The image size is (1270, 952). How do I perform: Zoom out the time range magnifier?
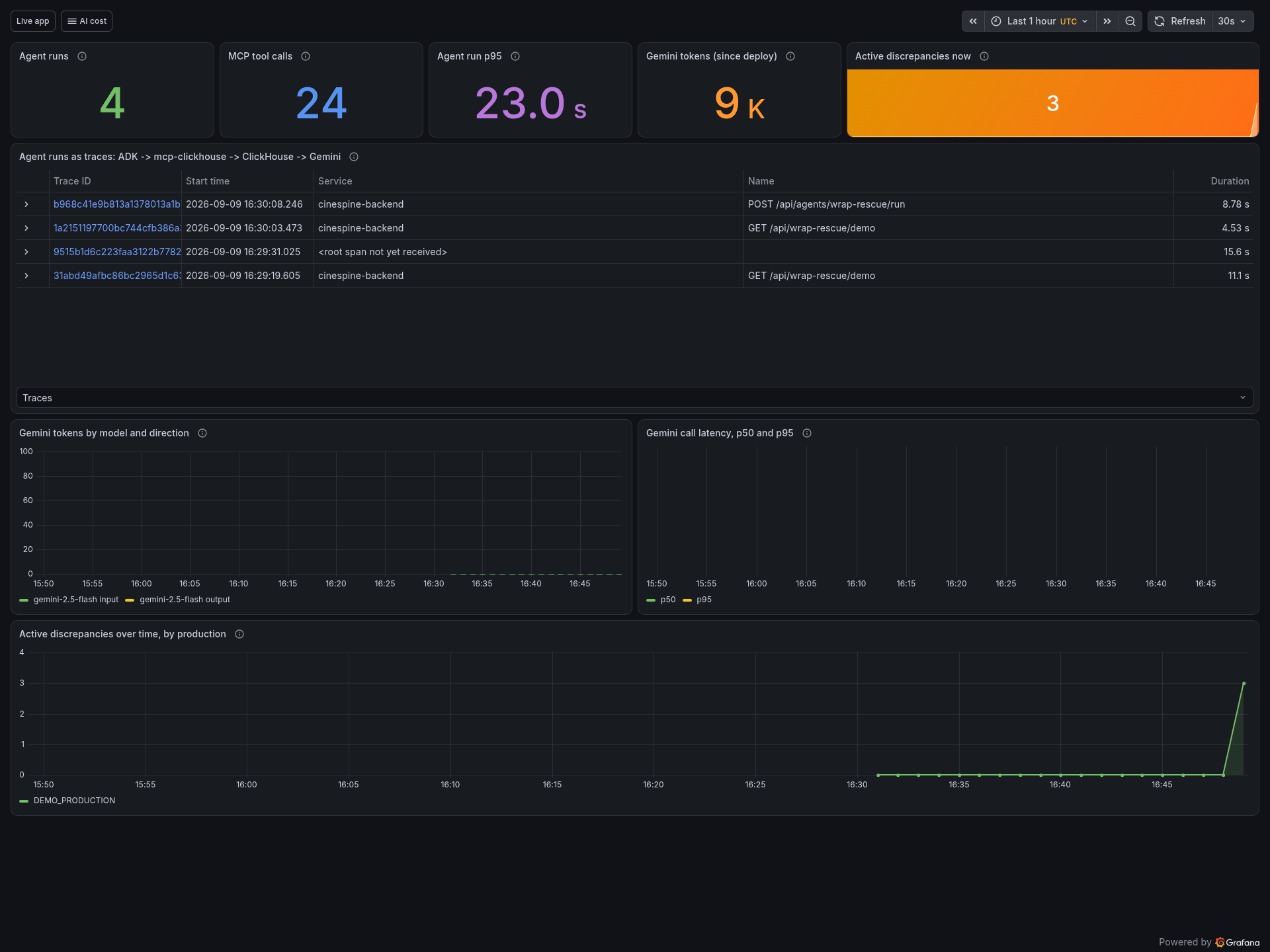point(1130,21)
